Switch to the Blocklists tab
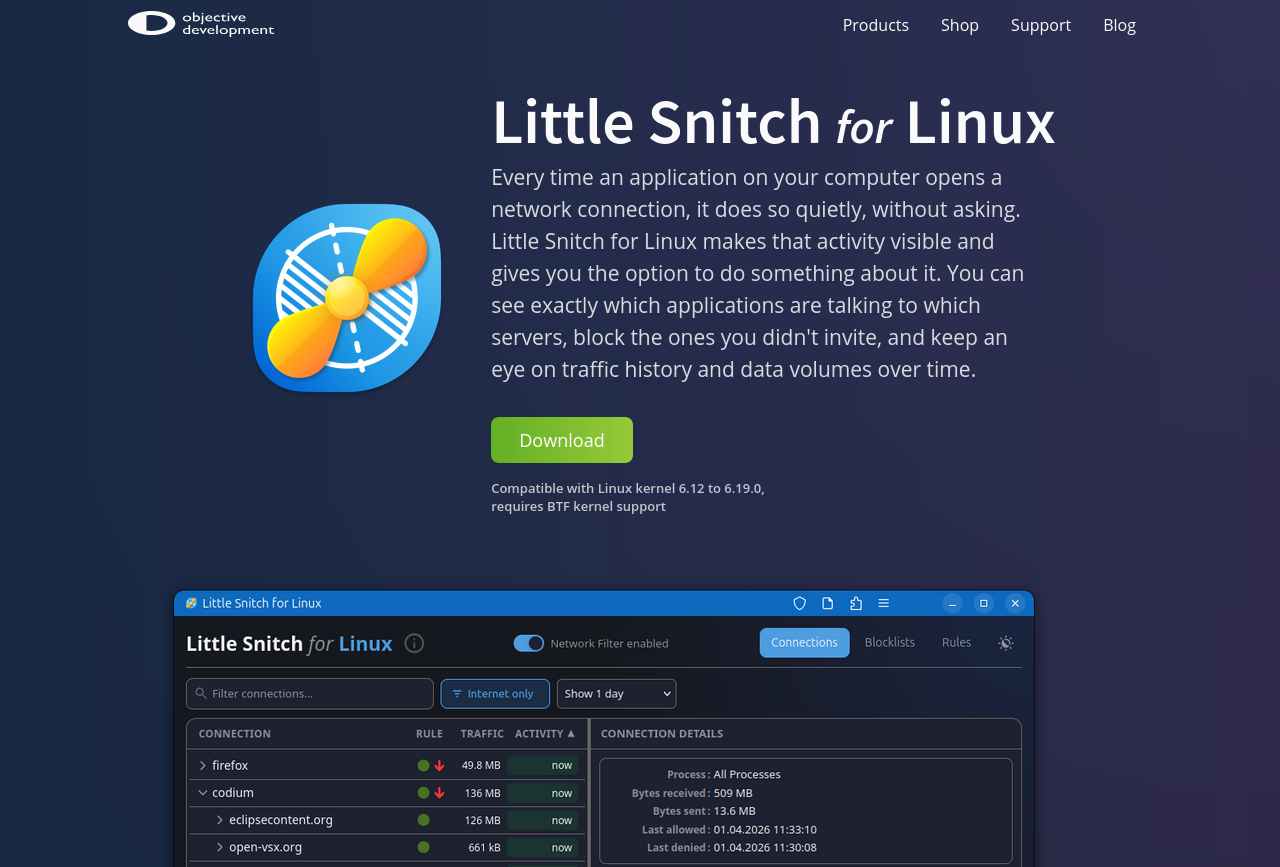1280x867 pixels. pyautogui.click(x=889, y=642)
